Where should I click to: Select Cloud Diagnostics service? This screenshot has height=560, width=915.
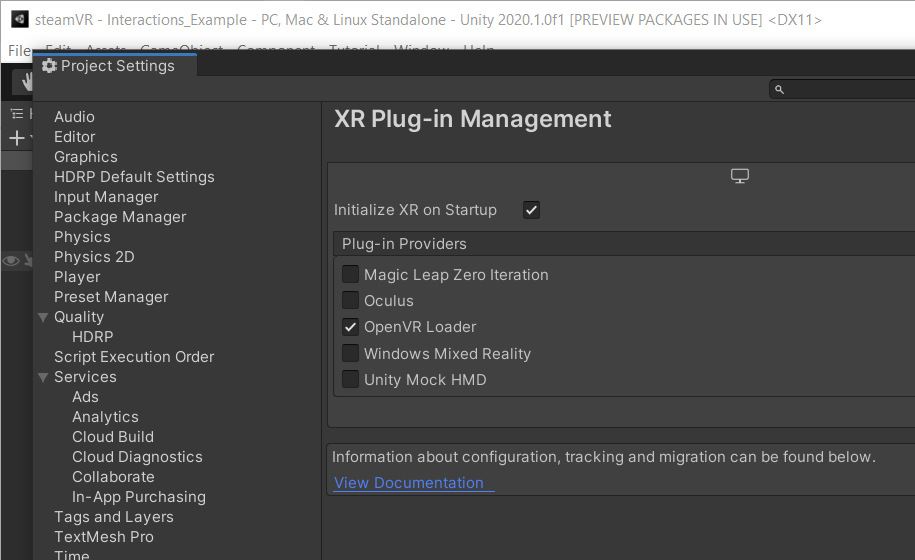(x=137, y=457)
